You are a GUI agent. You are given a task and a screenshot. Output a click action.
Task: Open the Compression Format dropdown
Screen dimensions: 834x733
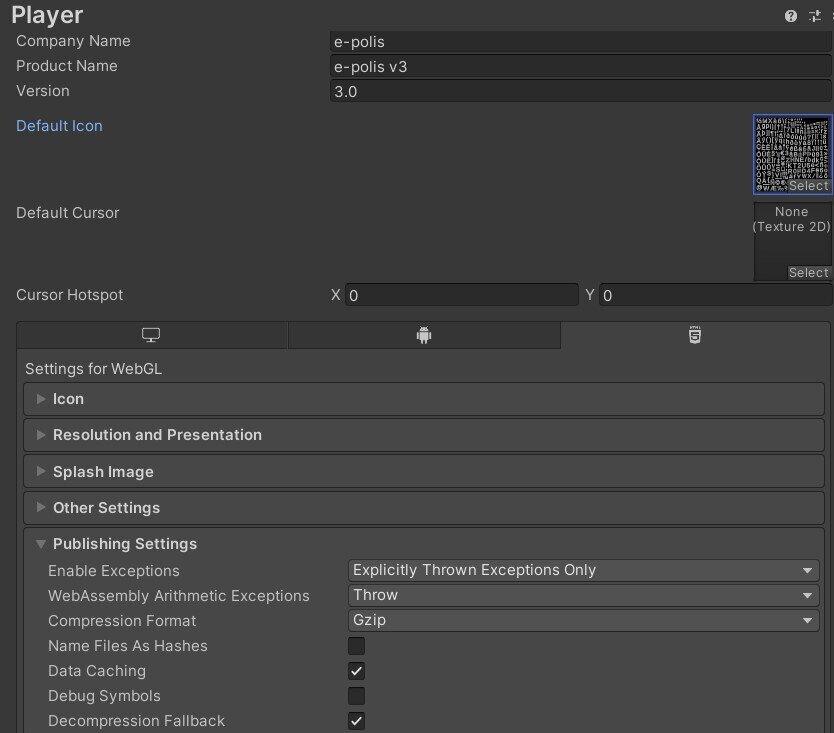click(x=583, y=620)
